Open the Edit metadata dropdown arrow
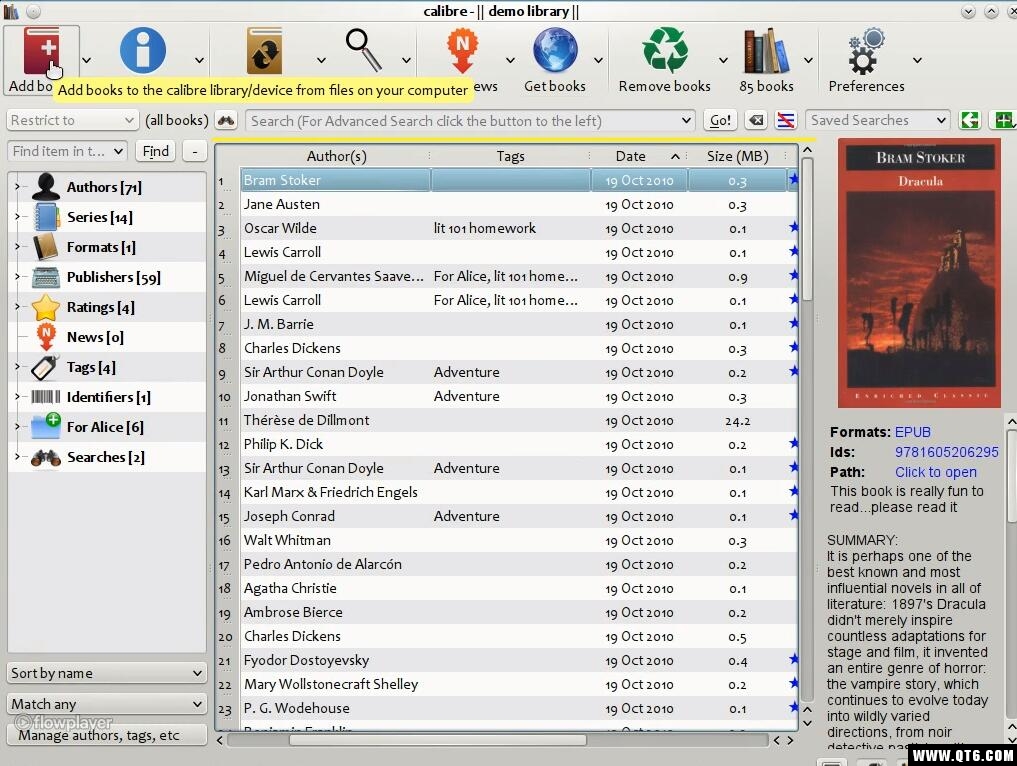 (199, 60)
